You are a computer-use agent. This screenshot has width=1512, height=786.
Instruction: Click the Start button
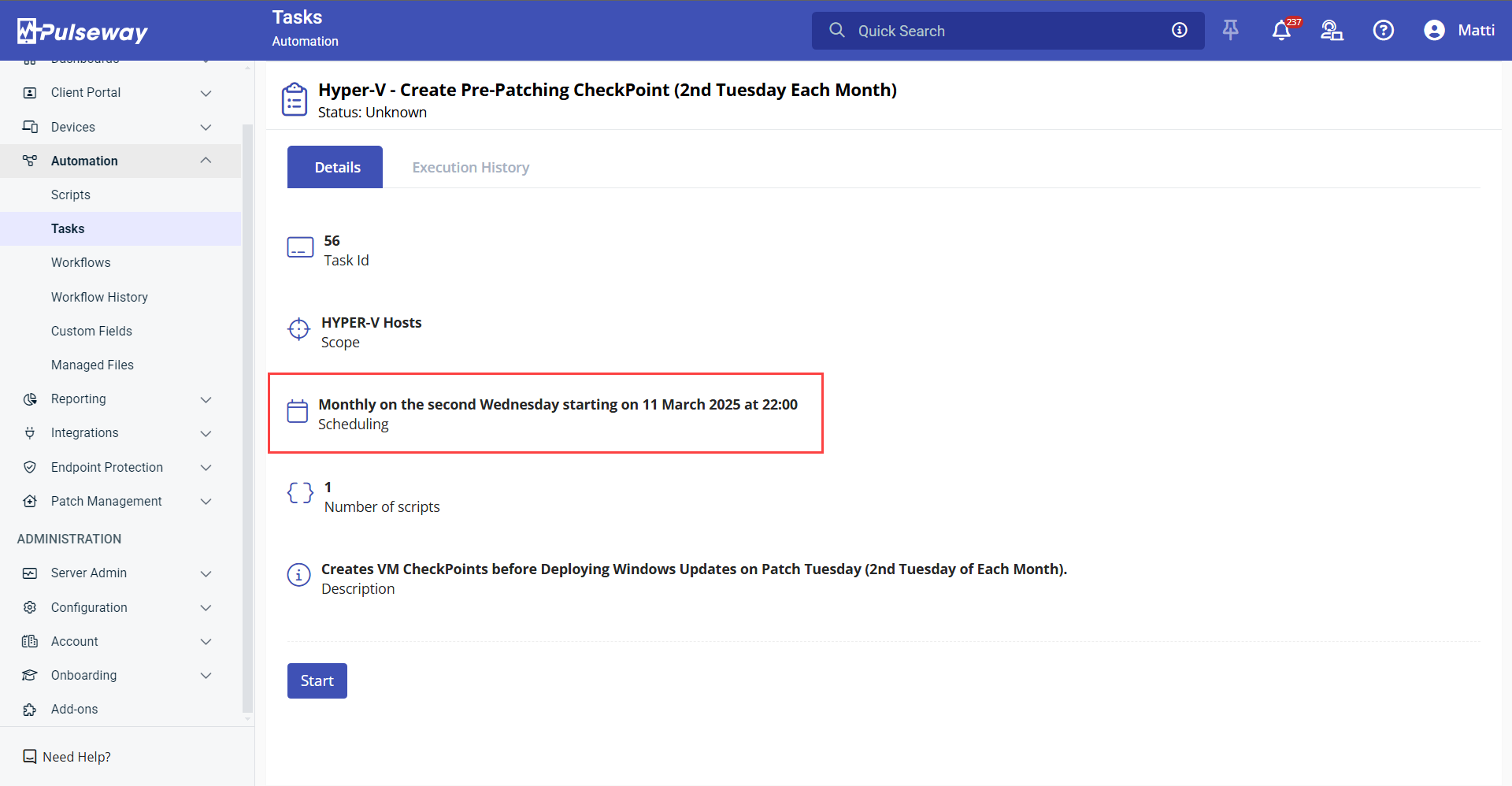(x=317, y=680)
